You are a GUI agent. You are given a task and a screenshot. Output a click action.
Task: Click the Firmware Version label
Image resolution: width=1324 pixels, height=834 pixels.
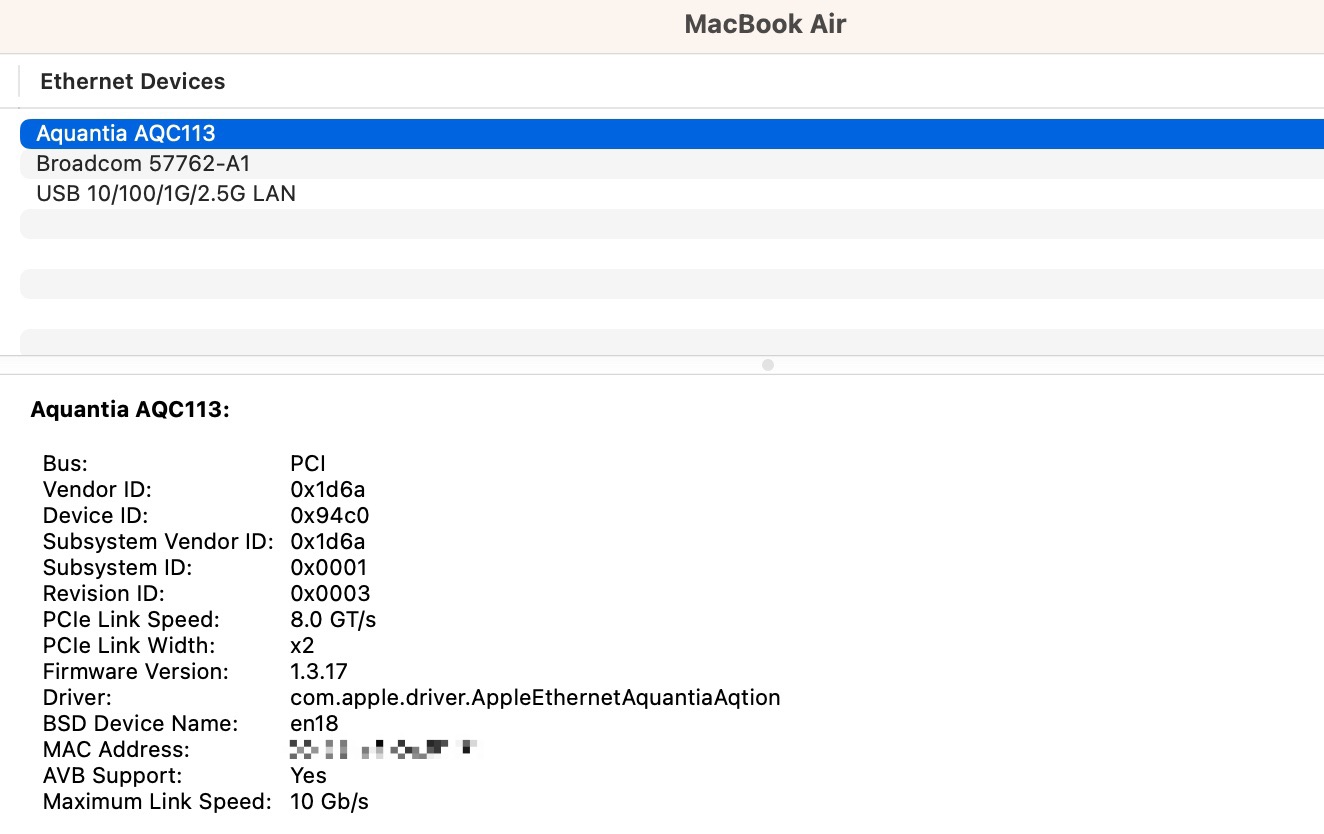pyautogui.click(x=136, y=672)
